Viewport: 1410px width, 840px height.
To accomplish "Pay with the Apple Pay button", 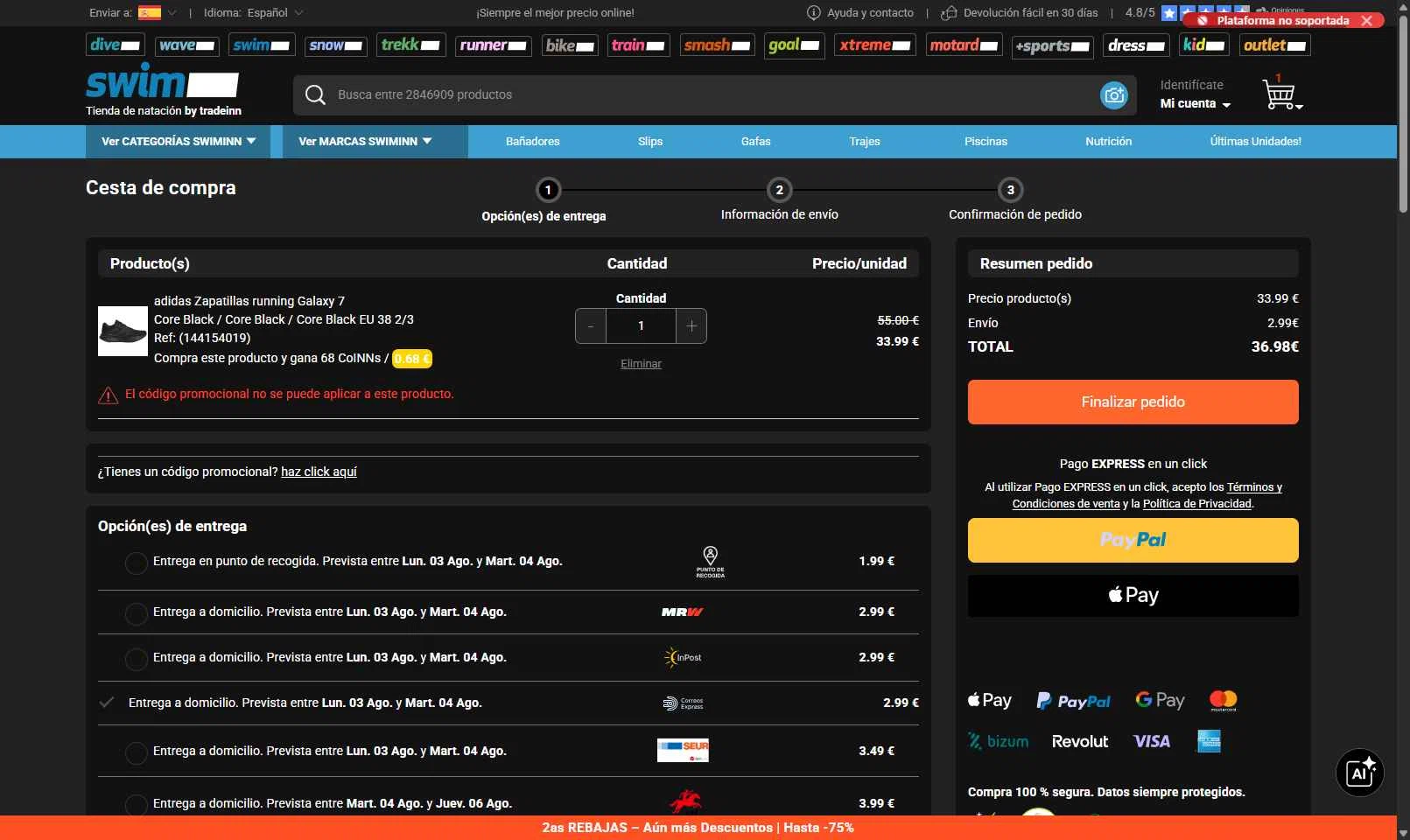I will (x=1133, y=595).
